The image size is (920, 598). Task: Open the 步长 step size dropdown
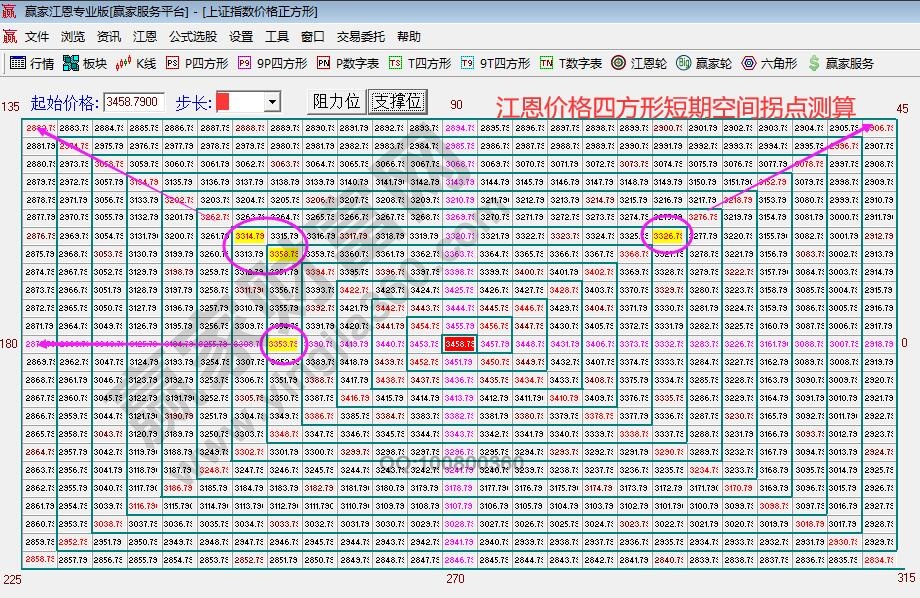[x=273, y=100]
